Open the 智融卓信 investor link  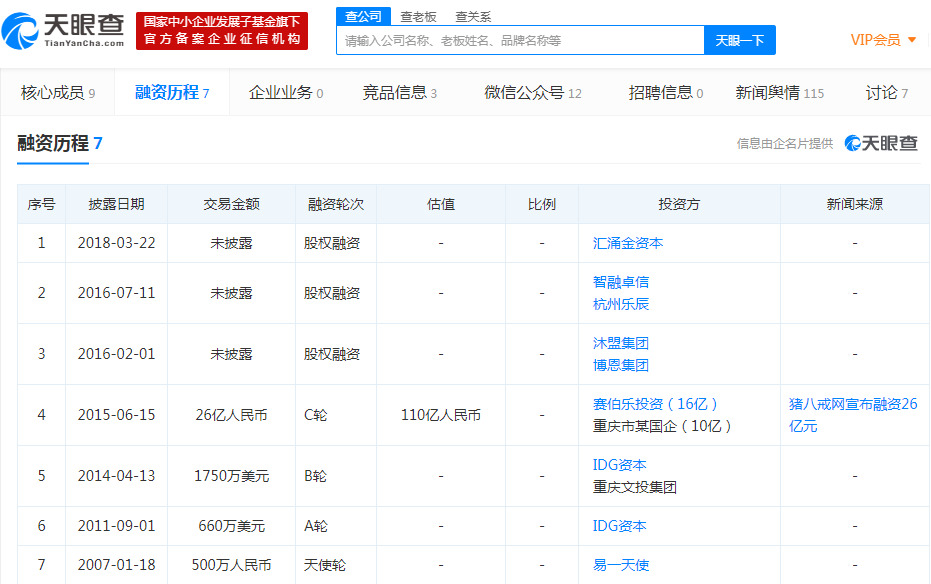click(620, 282)
